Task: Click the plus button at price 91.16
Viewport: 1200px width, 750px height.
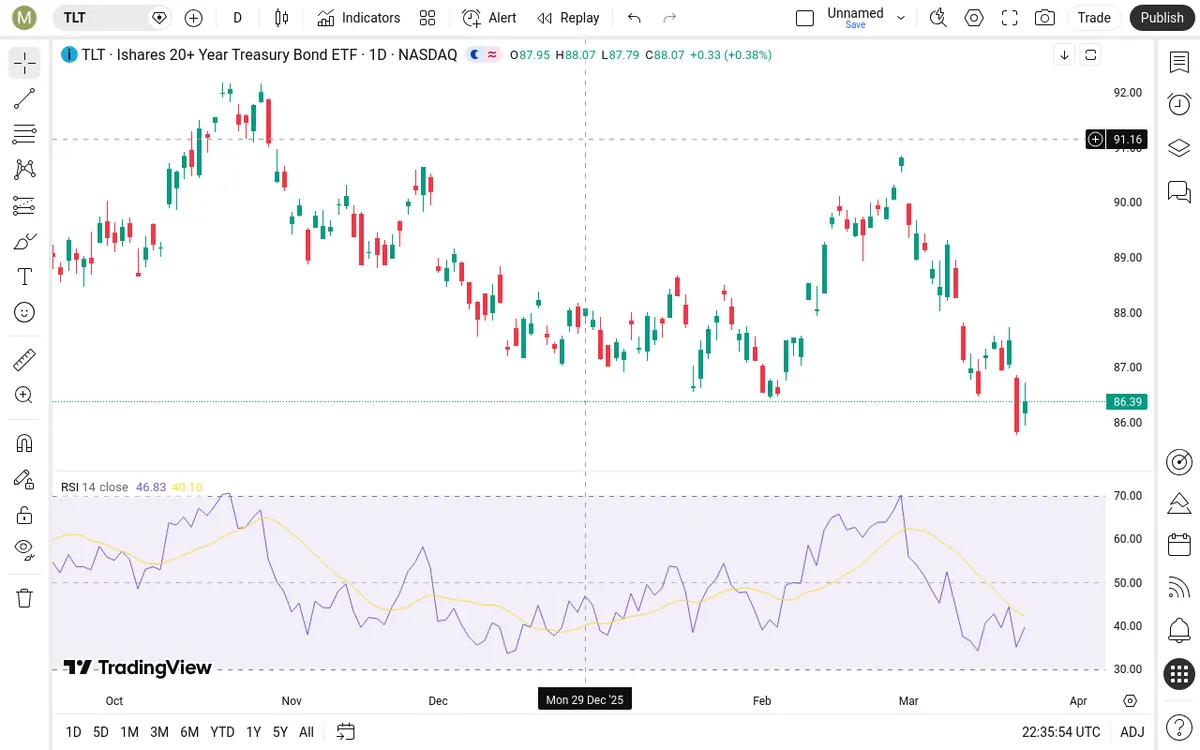Action: pos(1096,139)
